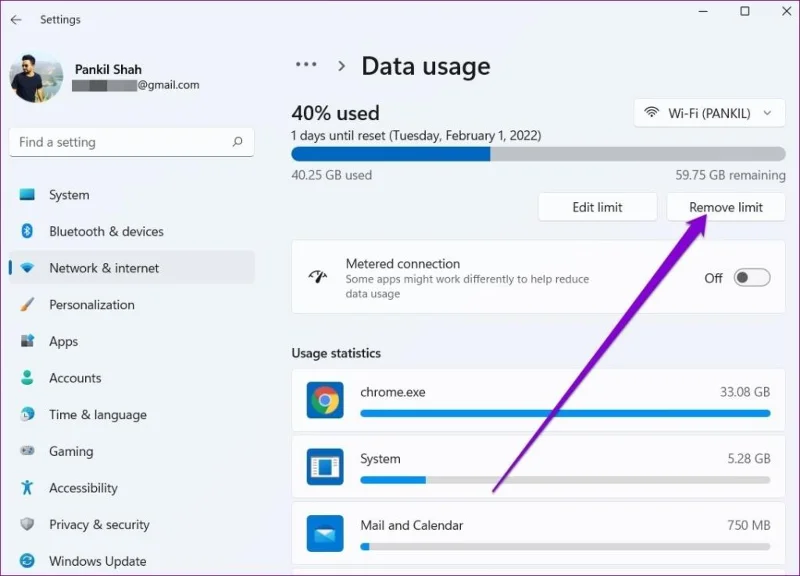Screen dimensions: 800x576
Task: Open the Apps settings label
Action: 64,342
